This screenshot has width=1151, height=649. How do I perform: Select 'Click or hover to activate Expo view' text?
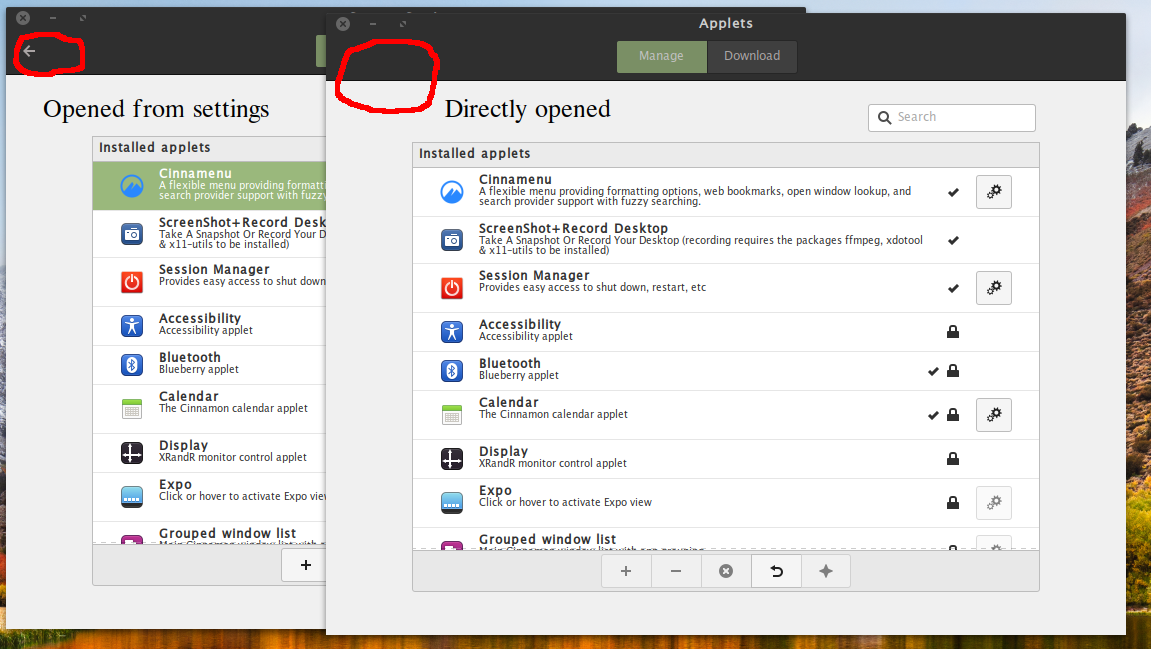click(565, 502)
